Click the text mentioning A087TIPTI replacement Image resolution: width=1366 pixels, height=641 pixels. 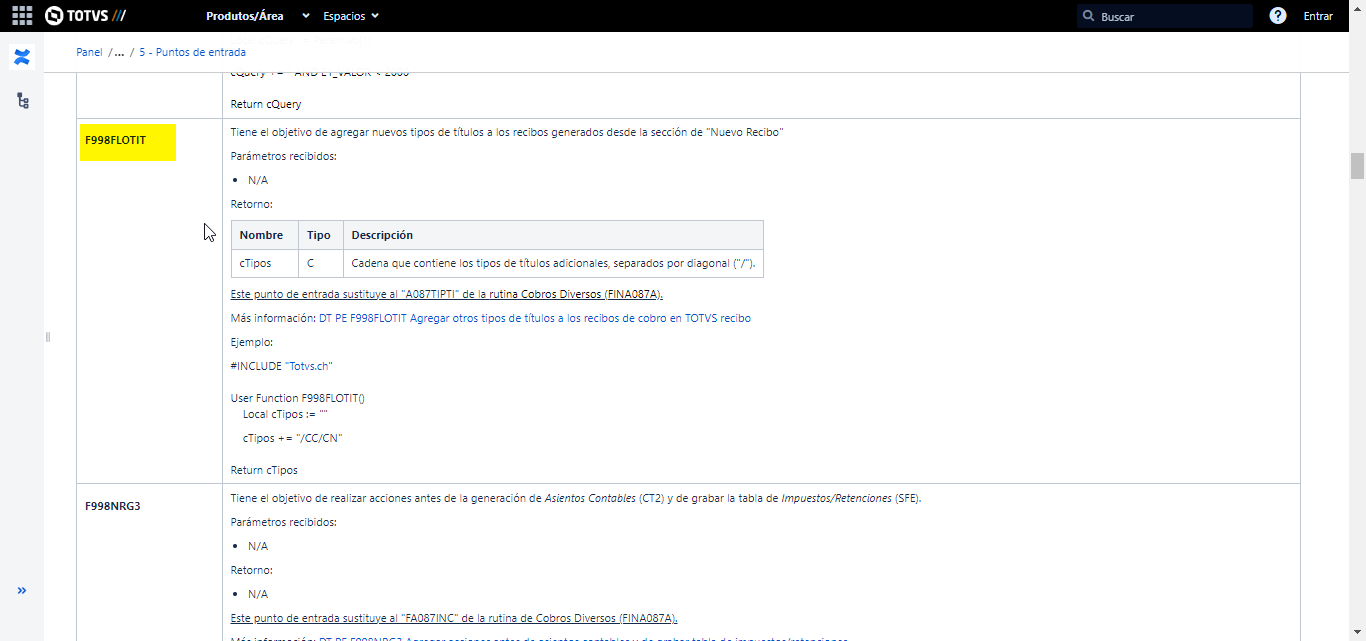pyautogui.click(x=447, y=294)
